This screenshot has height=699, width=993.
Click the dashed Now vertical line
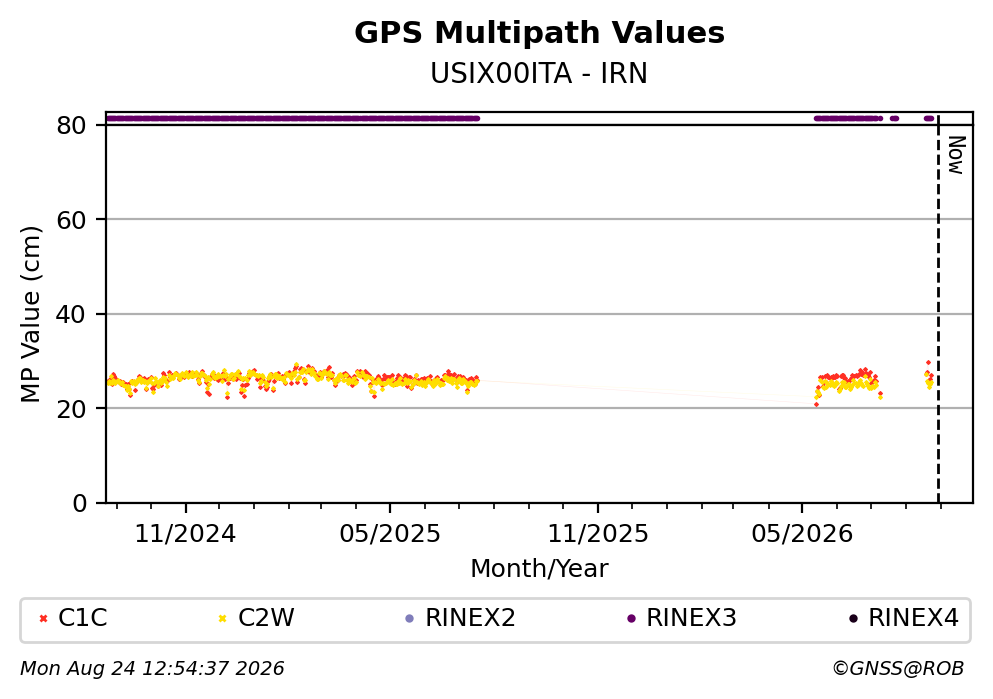(938, 309)
